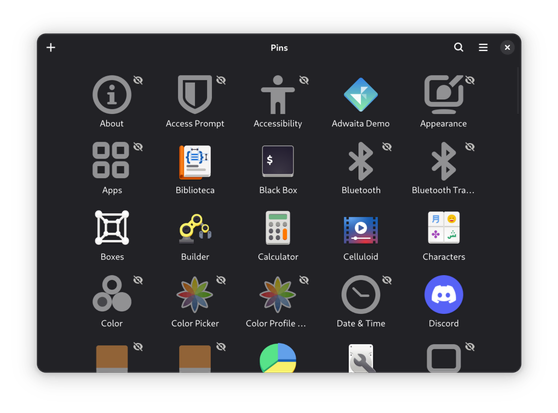Screen dimensions: 558x413
Task: Click the 'Discord' label text
Action: [443, 323]
